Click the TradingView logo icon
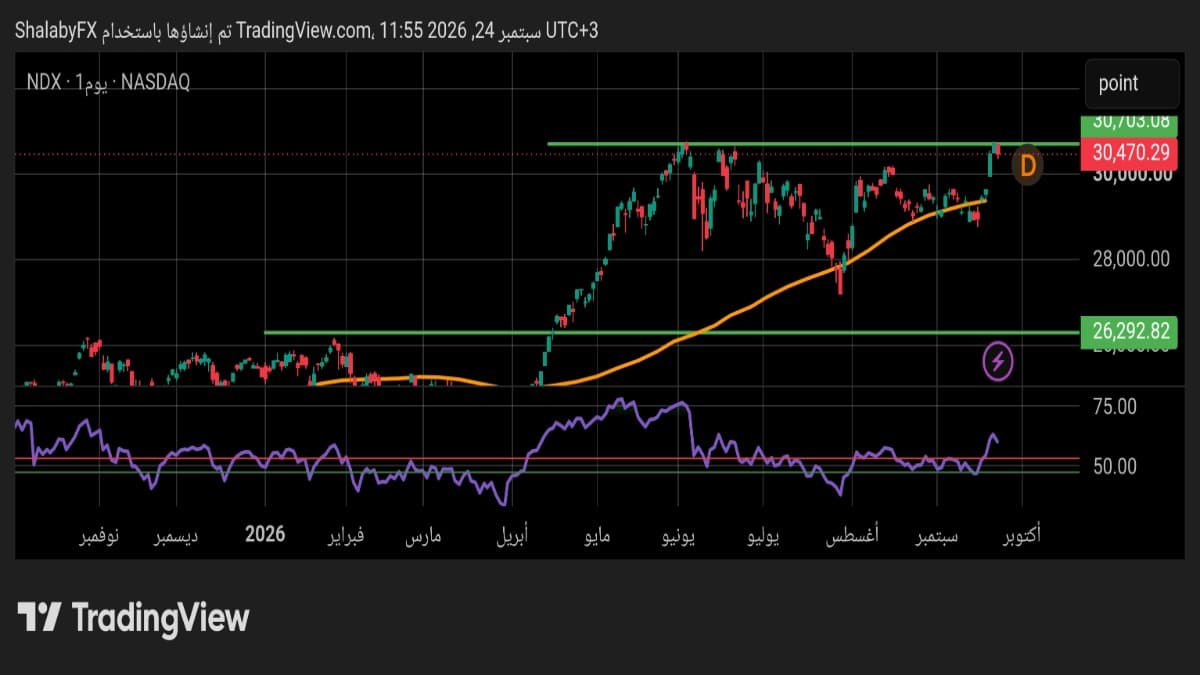 coord(39,618)
